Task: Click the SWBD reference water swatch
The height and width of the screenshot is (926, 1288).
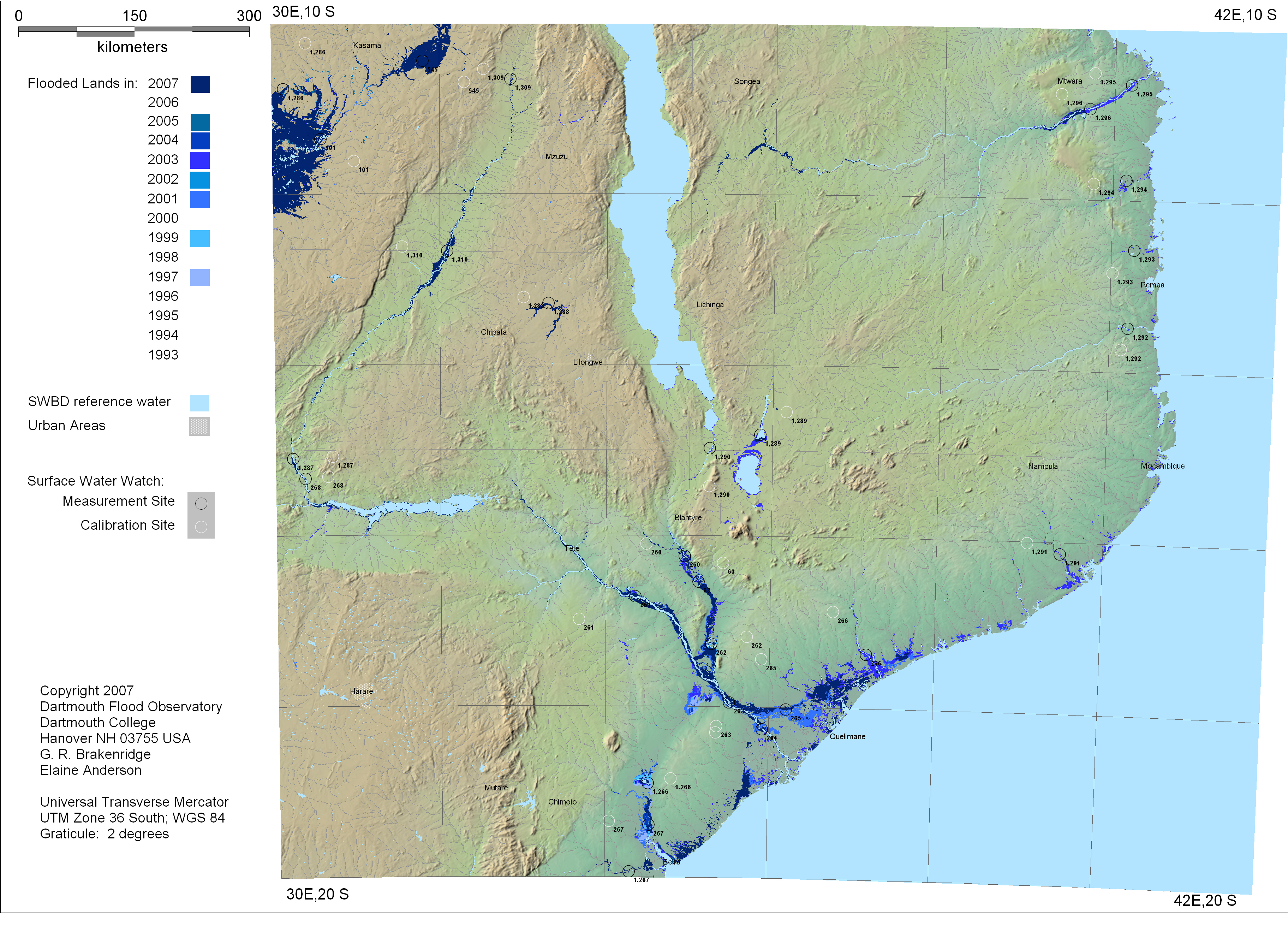Action: tap(199, 403)
